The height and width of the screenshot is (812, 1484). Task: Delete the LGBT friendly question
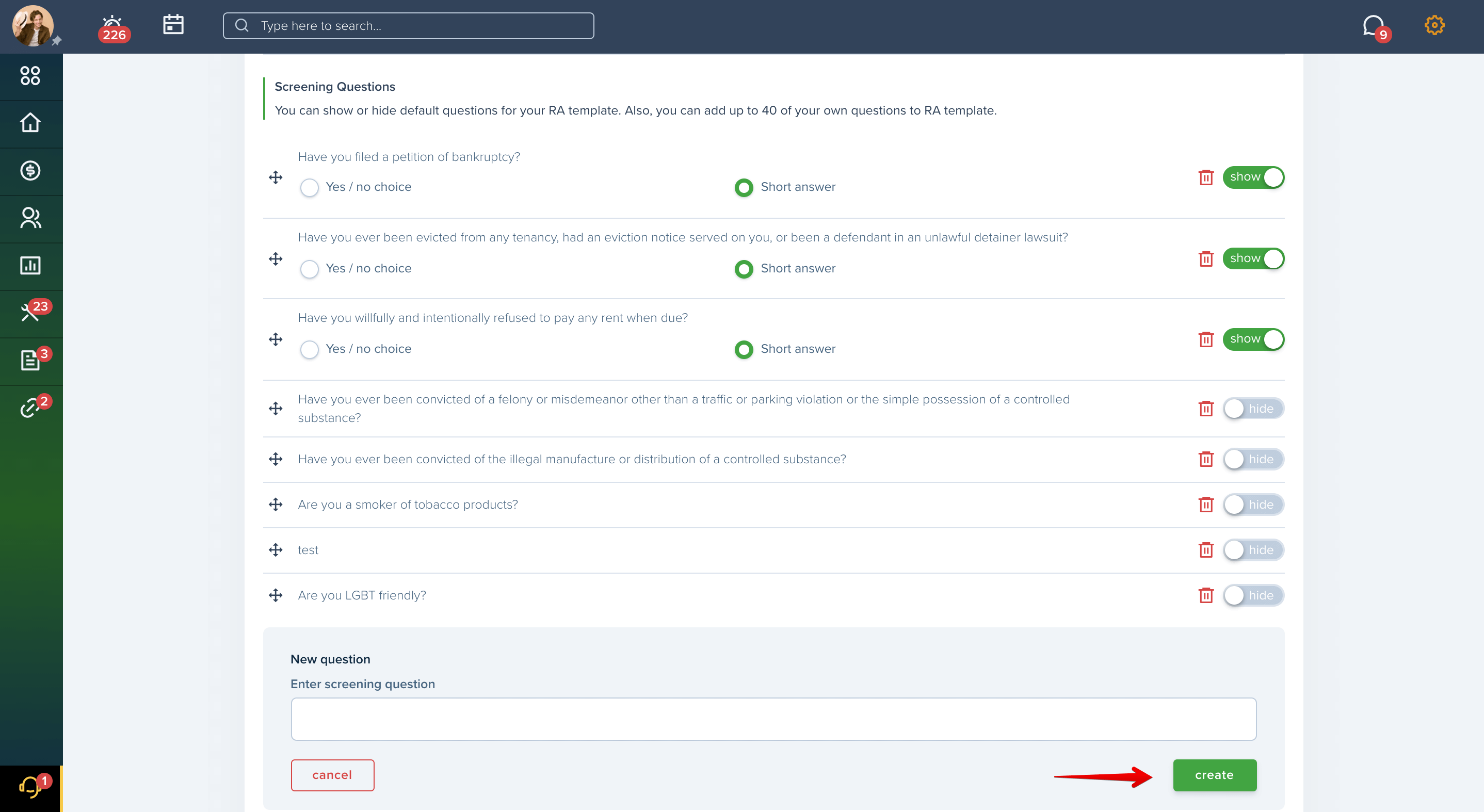click(x=1206, y=595)
